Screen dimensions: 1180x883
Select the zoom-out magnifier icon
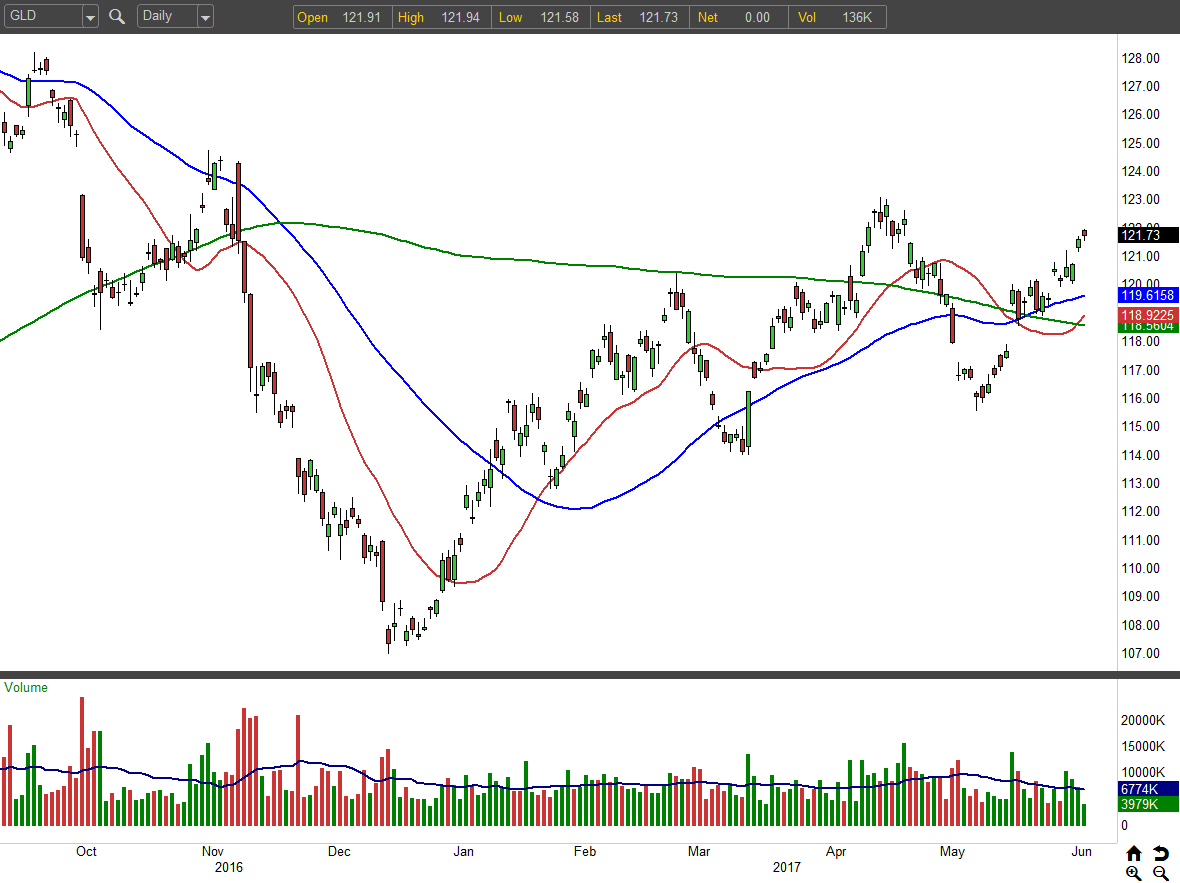(1160, 872)
